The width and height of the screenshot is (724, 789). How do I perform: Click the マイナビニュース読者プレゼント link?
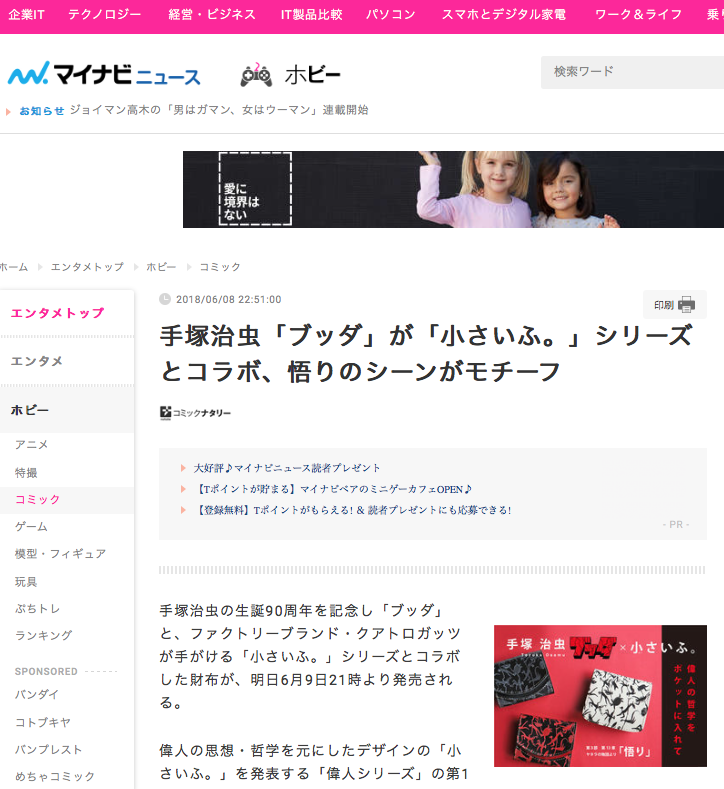tap(287, 468)
